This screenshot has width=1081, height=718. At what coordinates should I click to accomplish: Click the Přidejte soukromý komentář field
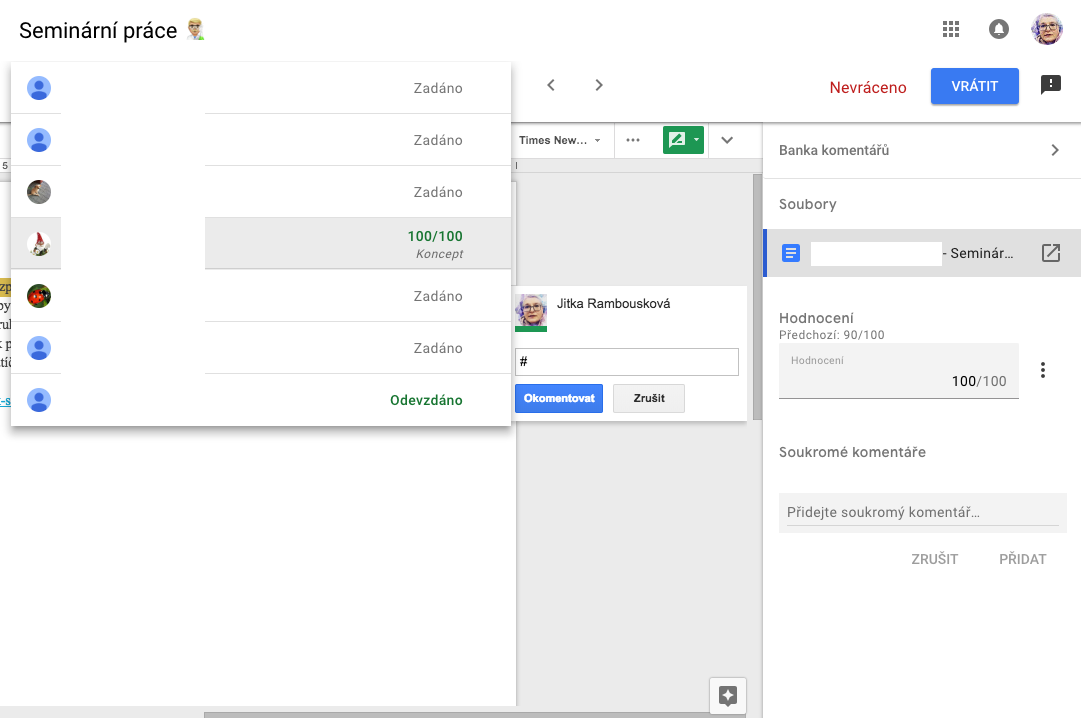(922, 512)
